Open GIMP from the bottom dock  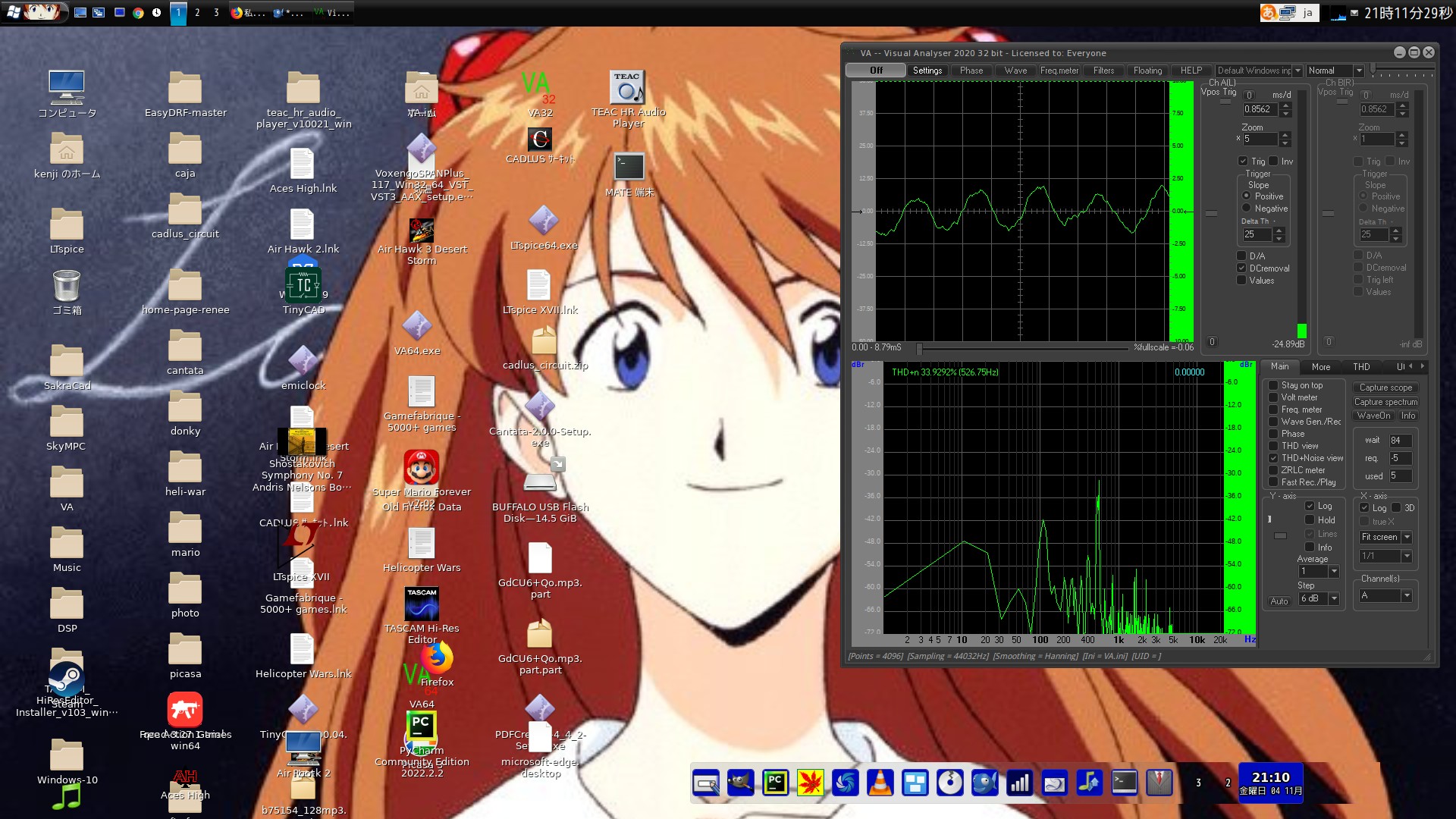click(x=740, y=783)
